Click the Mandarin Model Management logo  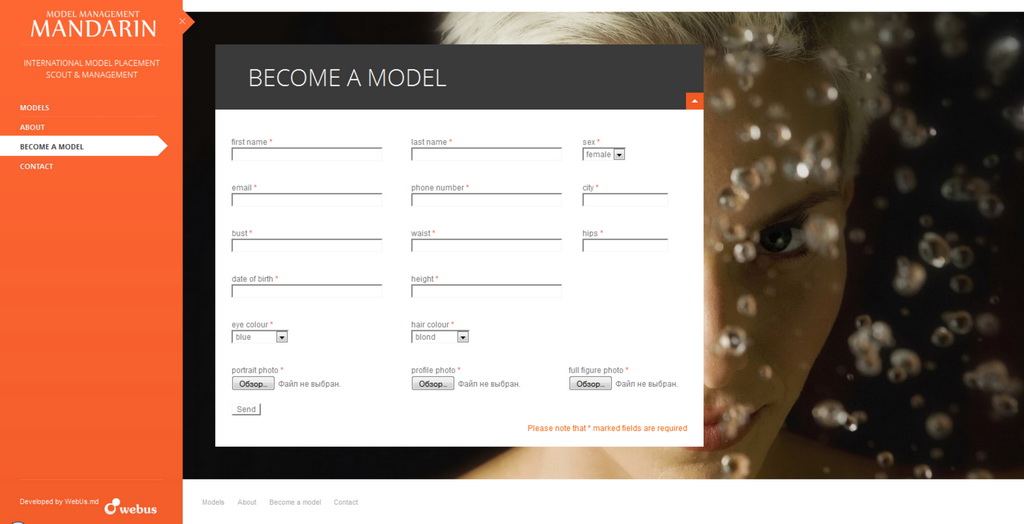point(92,25)
